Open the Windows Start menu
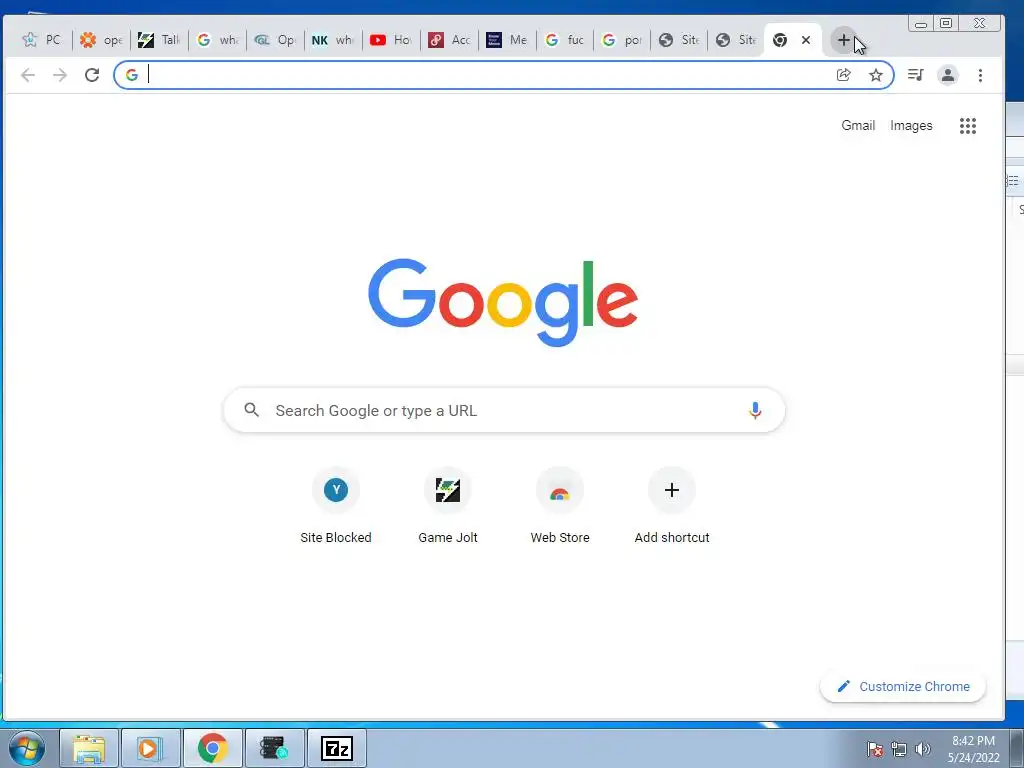Viewport: 1024px width, 768px height. pos(26,748)
